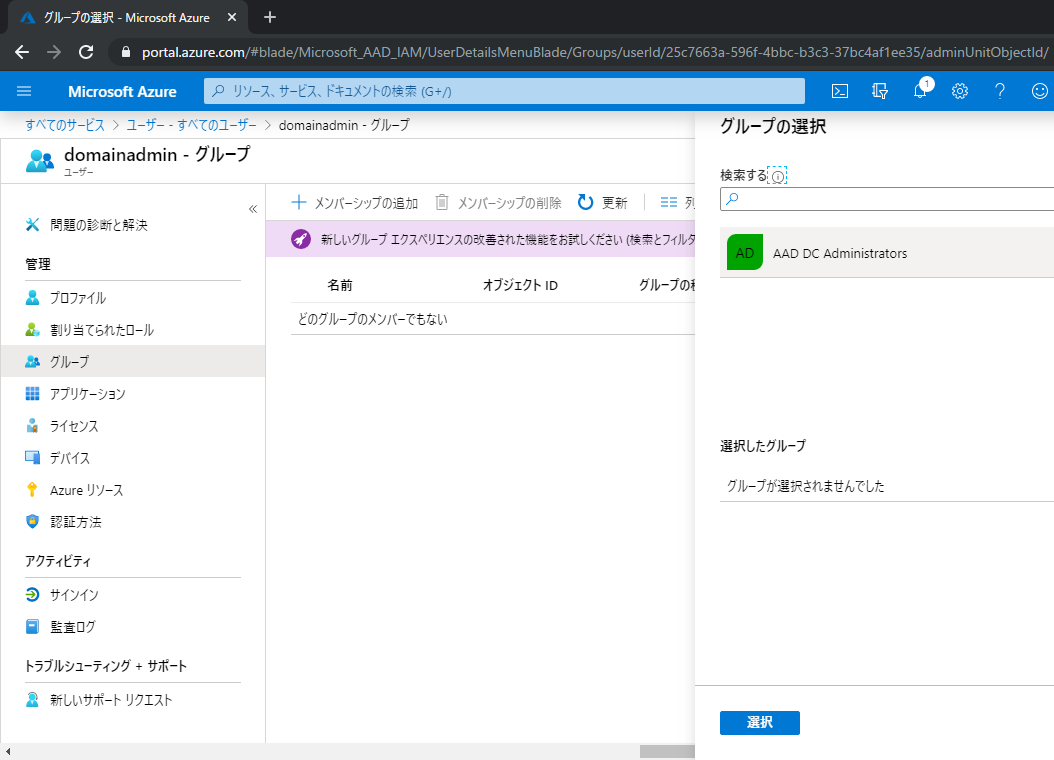Open プロファイル in the sidebar
This screenshot has height=760, width=1054.
(132, 298)
